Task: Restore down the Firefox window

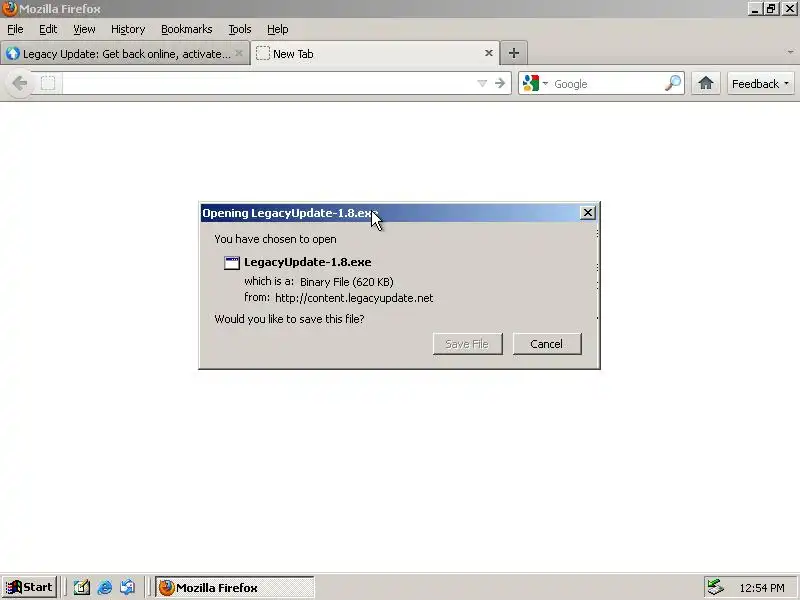Action: click(771, 9)
